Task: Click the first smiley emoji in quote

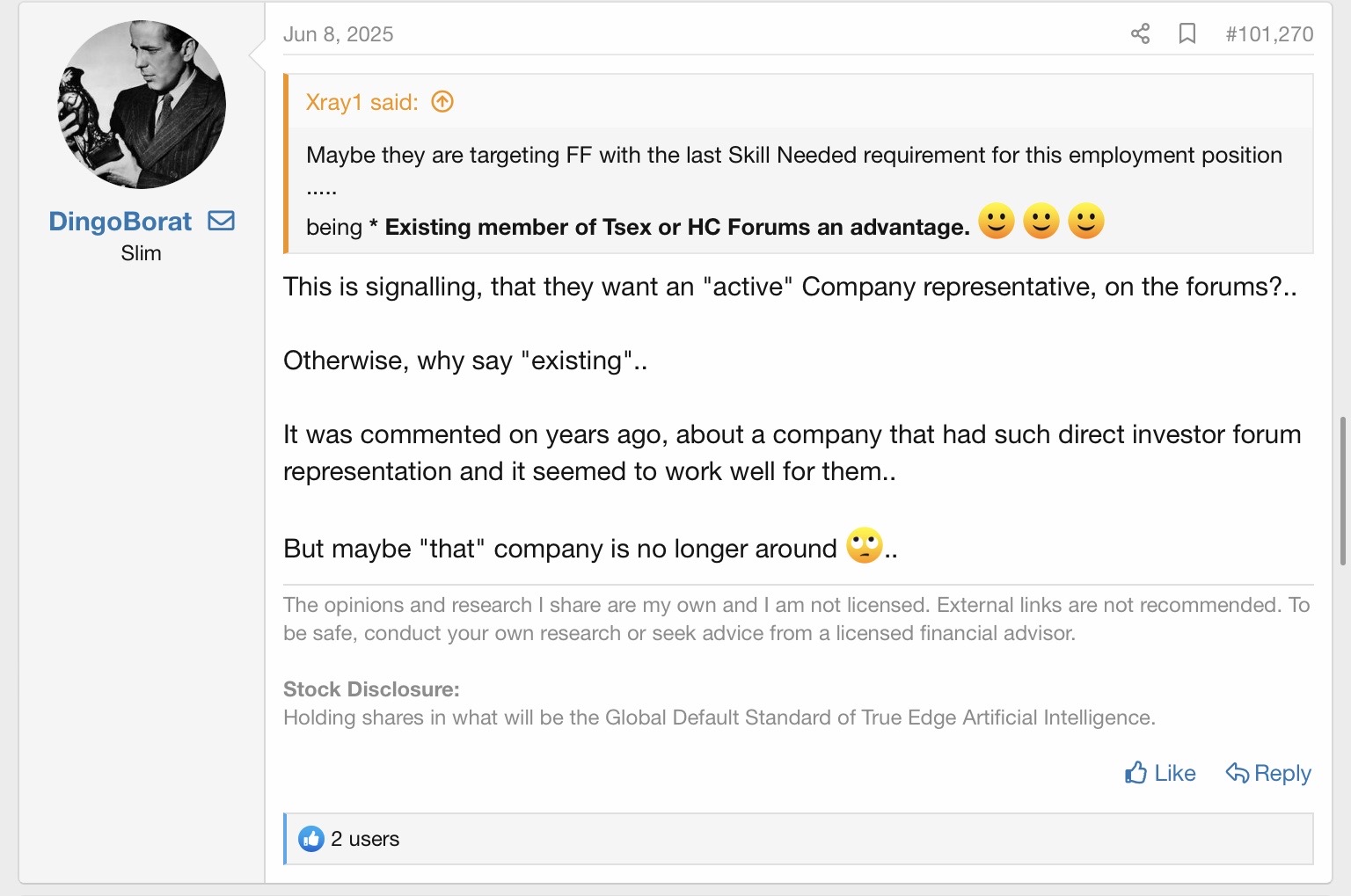Action: 996,221
